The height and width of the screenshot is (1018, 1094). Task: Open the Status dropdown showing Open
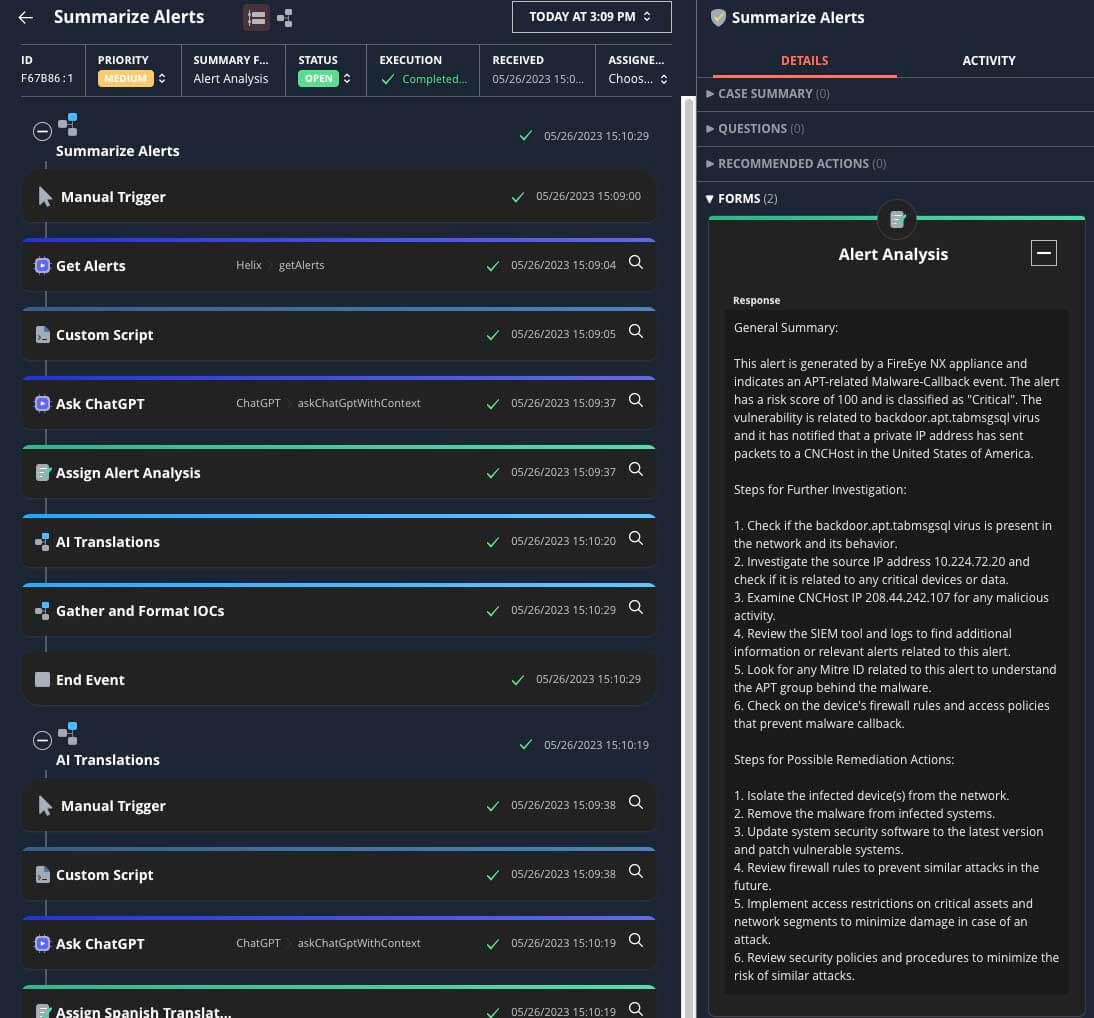[325, 78]
